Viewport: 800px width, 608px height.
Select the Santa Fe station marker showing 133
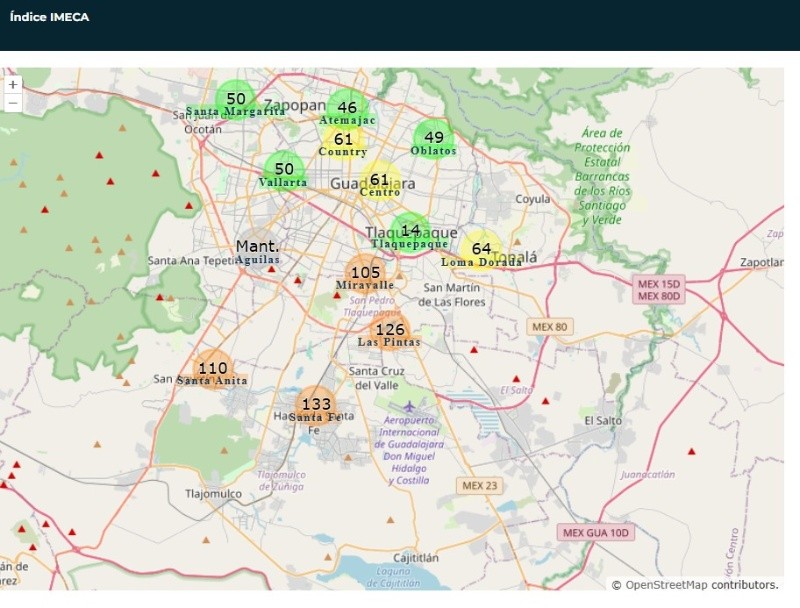[316, 405]
